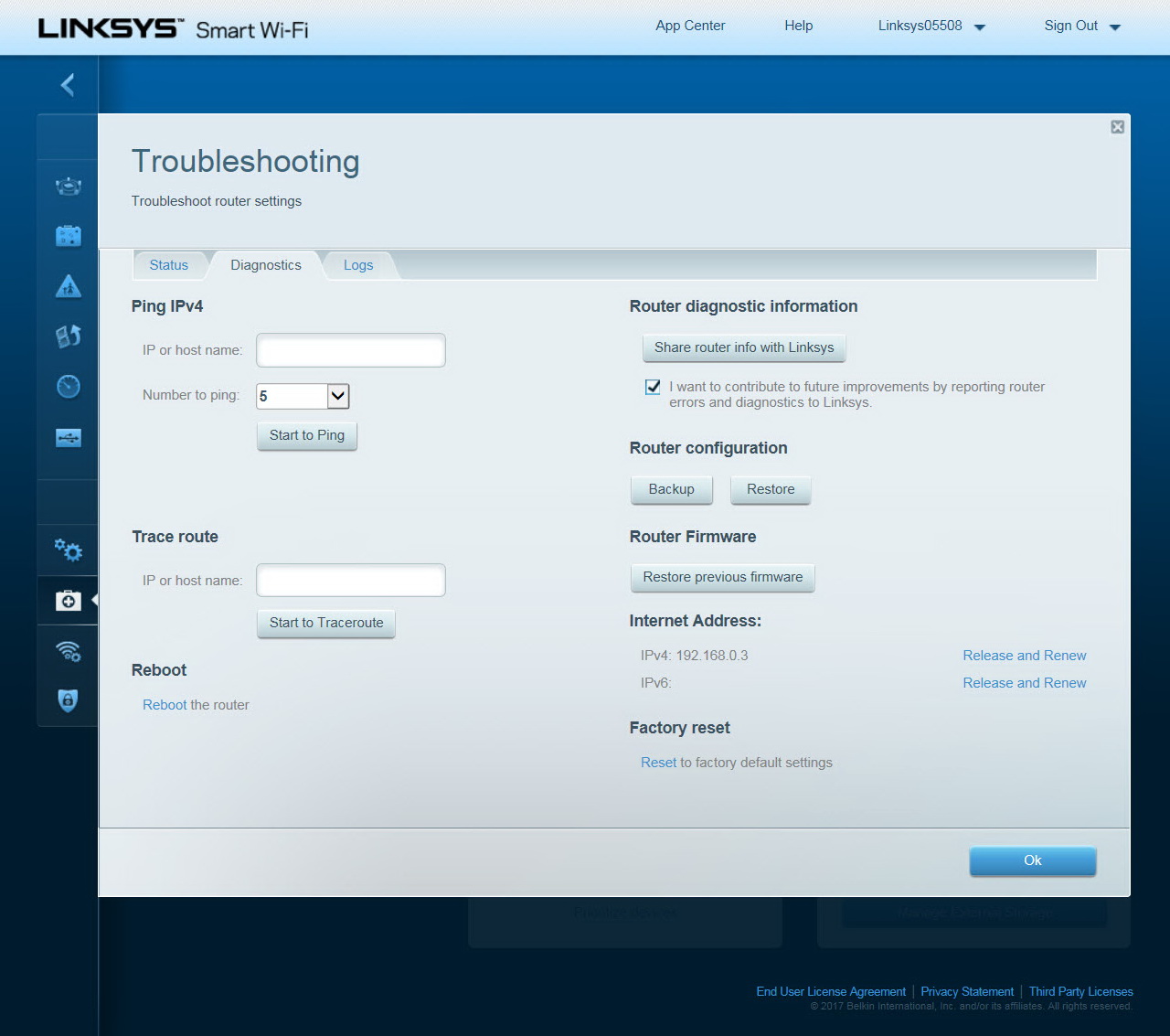Focus Trace route host name field
The image size is (1170, 1036).
[x=351, y=581]
